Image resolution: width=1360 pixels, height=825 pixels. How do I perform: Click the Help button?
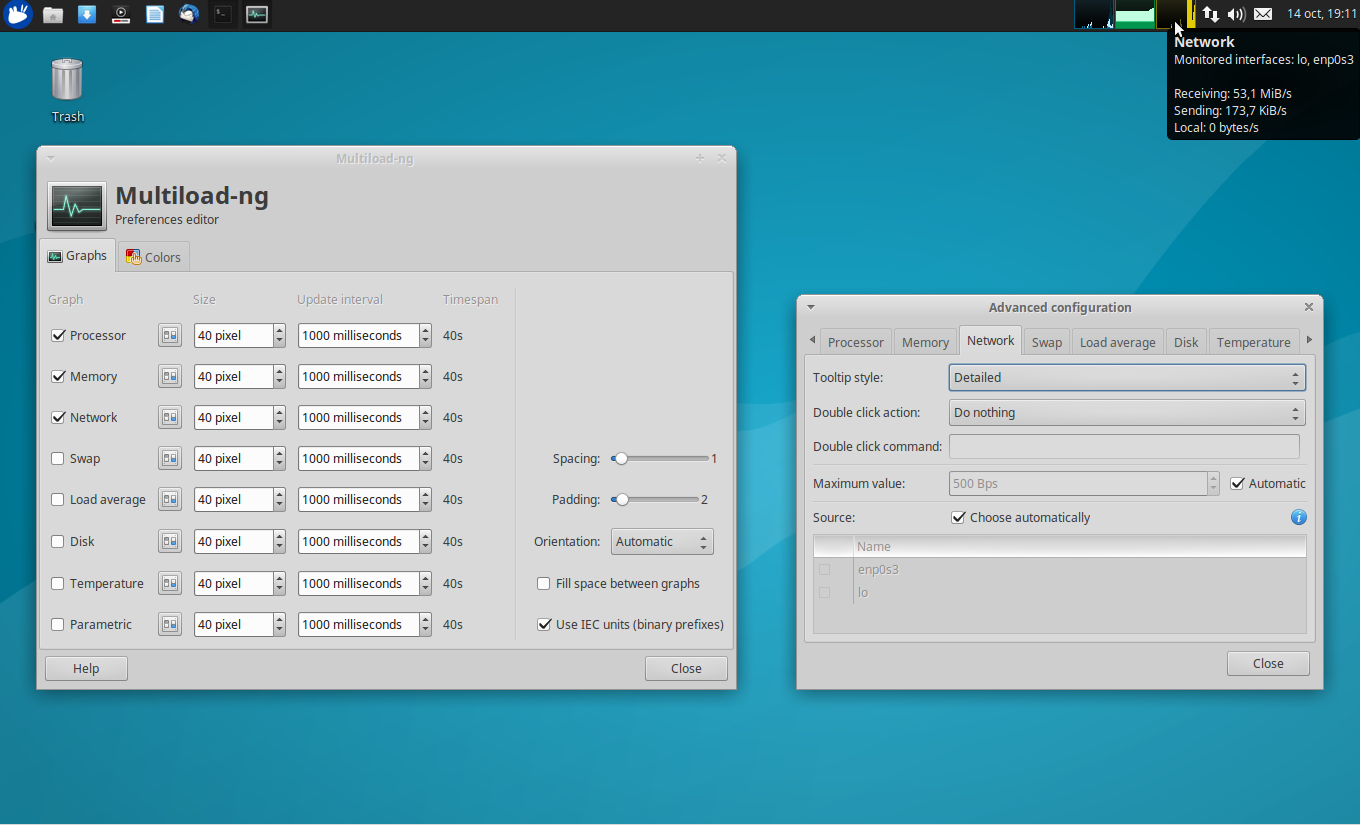tap(85, 668)
